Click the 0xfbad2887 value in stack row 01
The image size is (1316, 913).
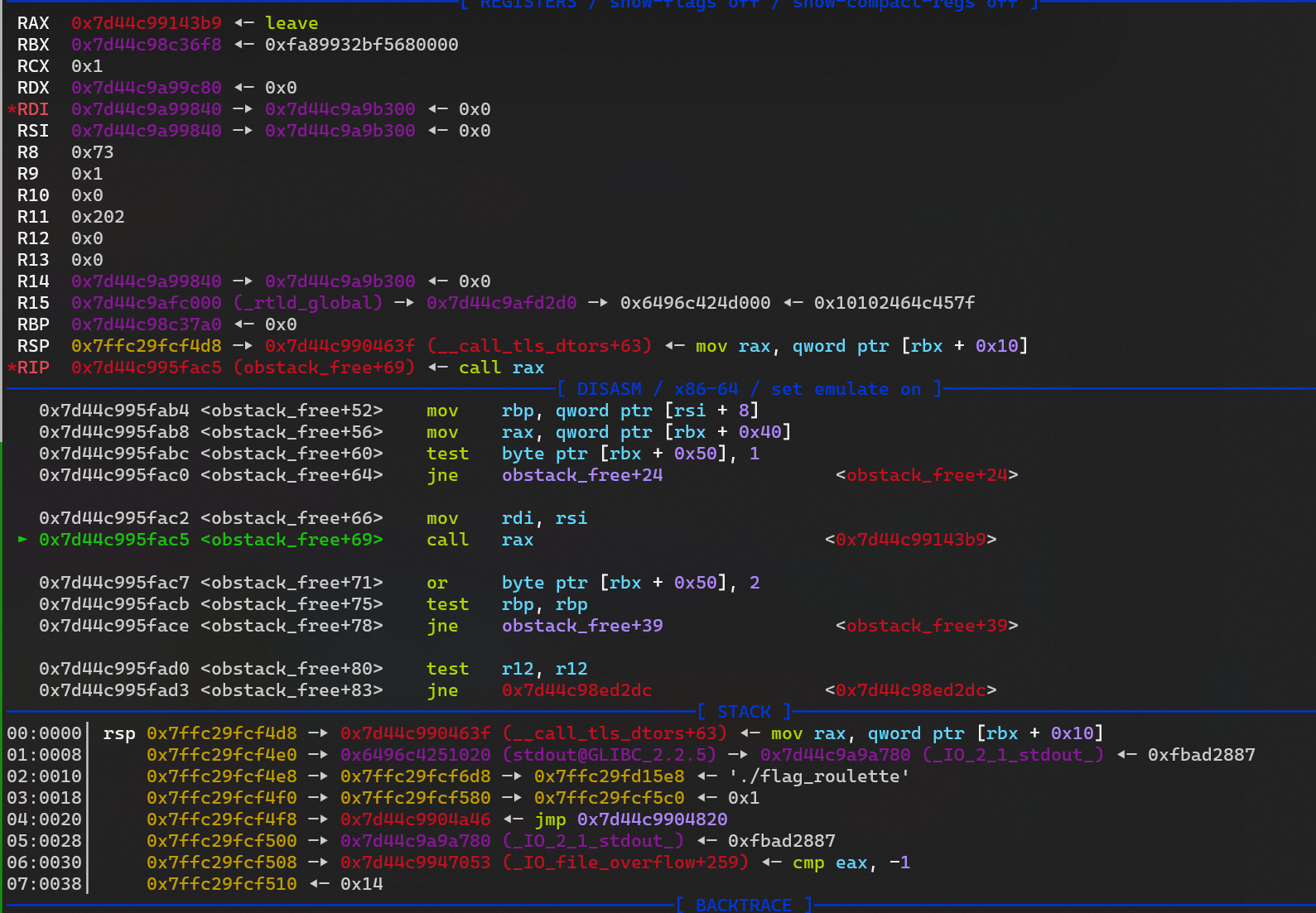1202,755
